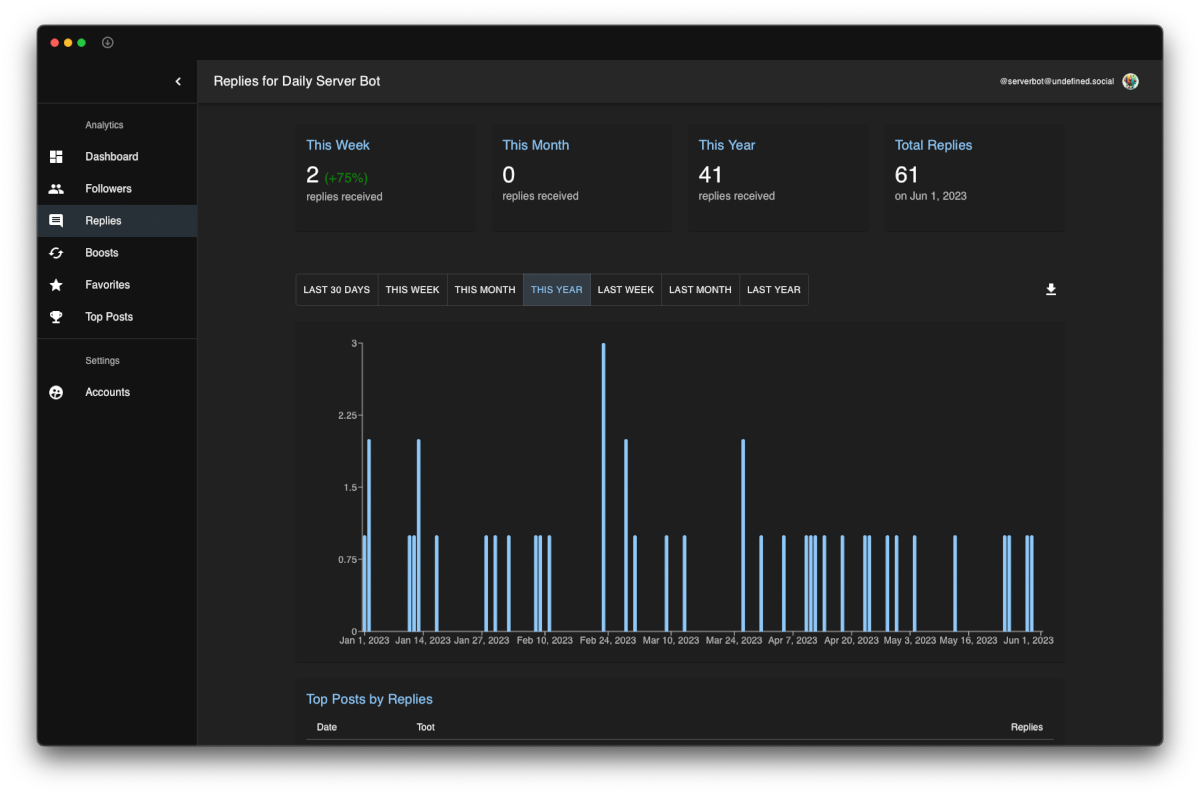This screenshot has height=795, width=1200.
Task: Click the Favorites star icon
Action: pyautogui.click(x=56, y=285)
